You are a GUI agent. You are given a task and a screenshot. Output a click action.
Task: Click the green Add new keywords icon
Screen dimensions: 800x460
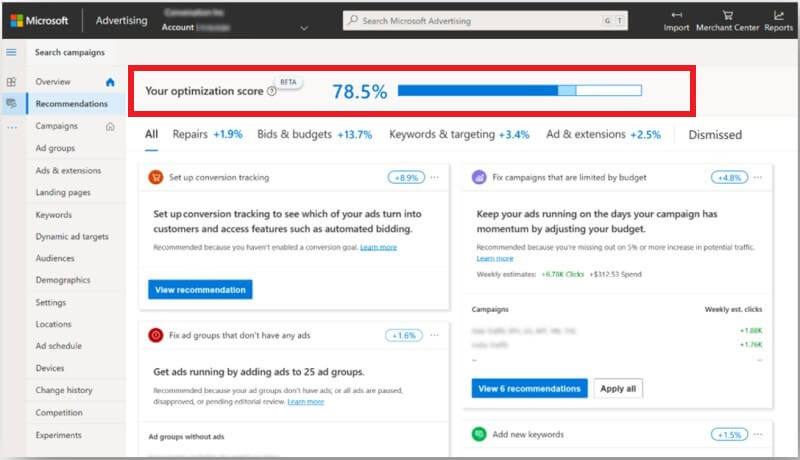pyautogui.click(x=479, y=434)
